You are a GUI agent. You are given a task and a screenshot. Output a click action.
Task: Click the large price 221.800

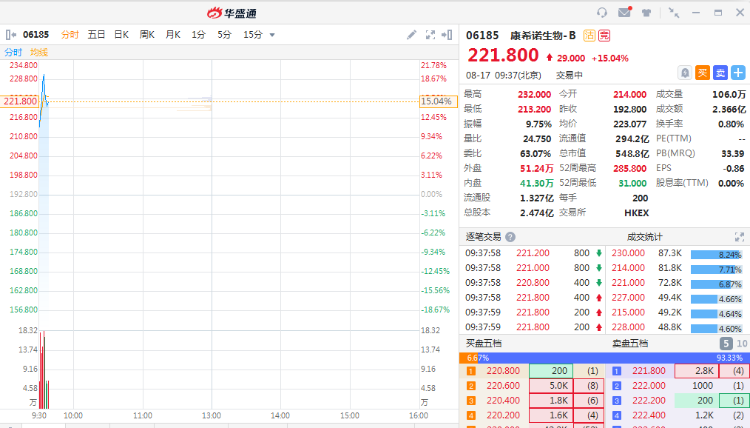point(503,55)
